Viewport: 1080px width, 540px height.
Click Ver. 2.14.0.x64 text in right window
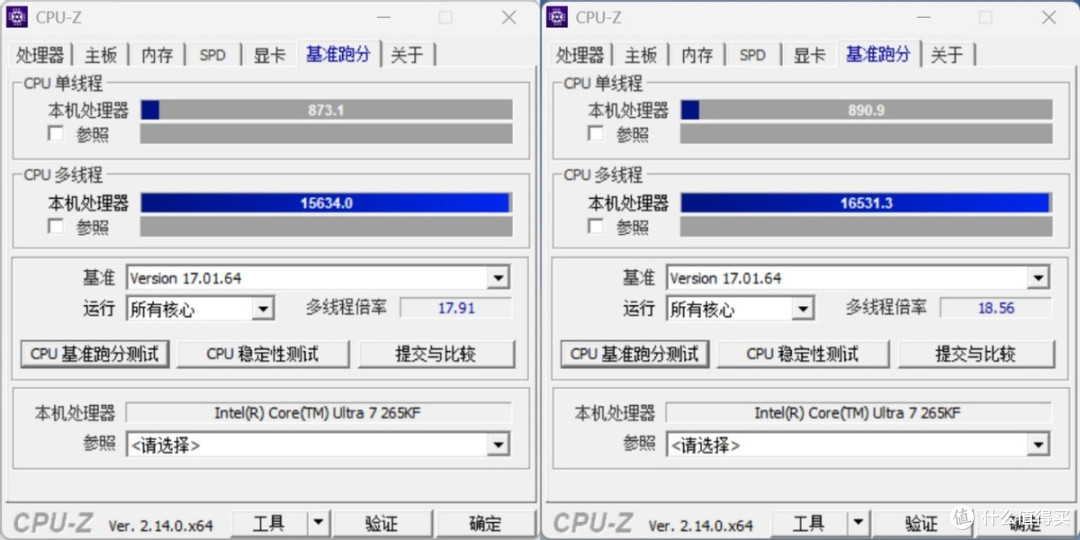[700, 526]
